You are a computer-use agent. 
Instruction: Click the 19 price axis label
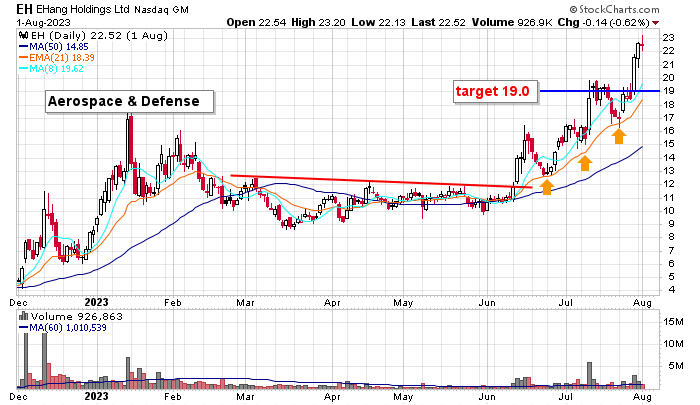(x=668, y=91)
